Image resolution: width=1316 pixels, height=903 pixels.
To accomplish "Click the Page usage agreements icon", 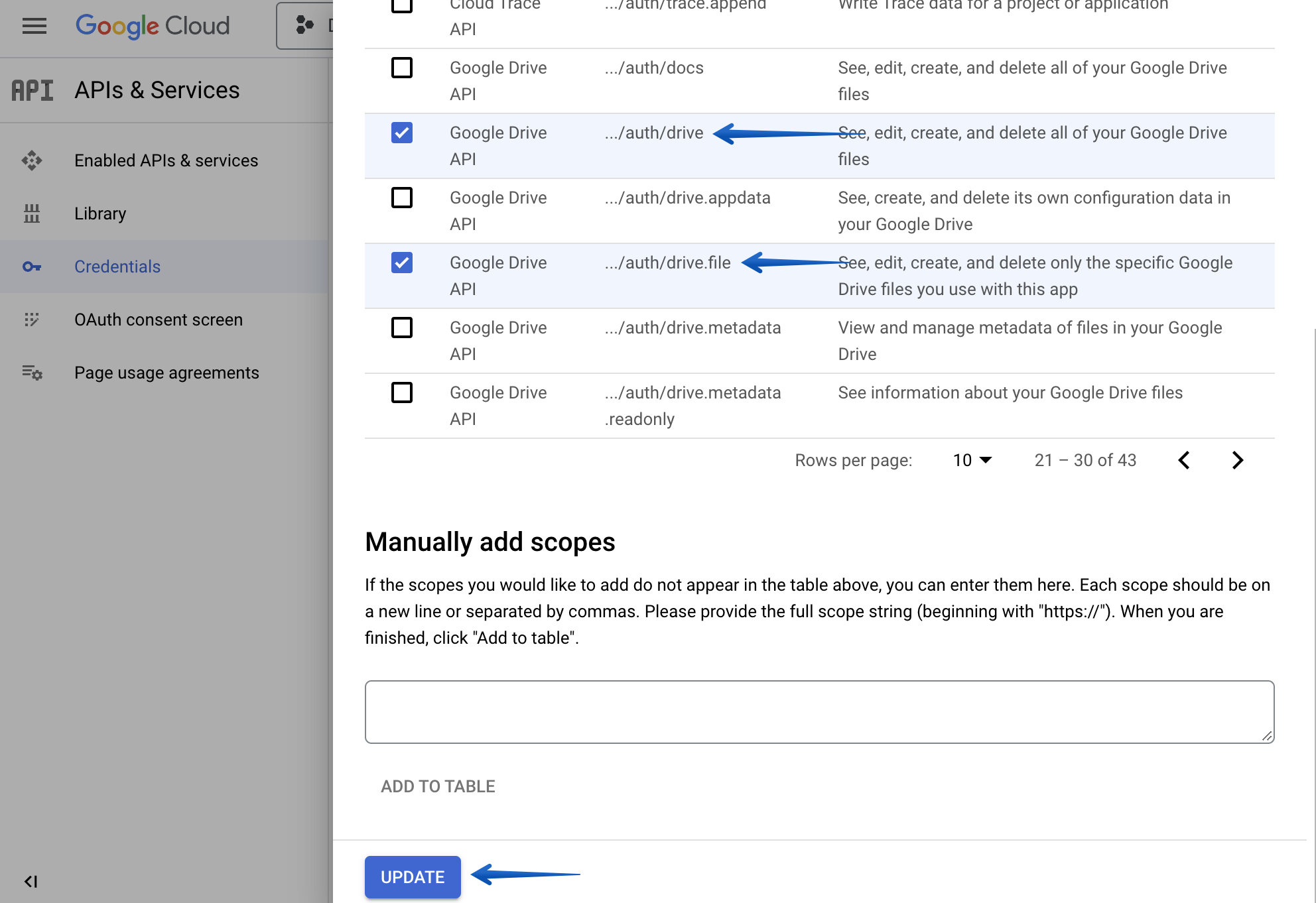I will (32, 373).
